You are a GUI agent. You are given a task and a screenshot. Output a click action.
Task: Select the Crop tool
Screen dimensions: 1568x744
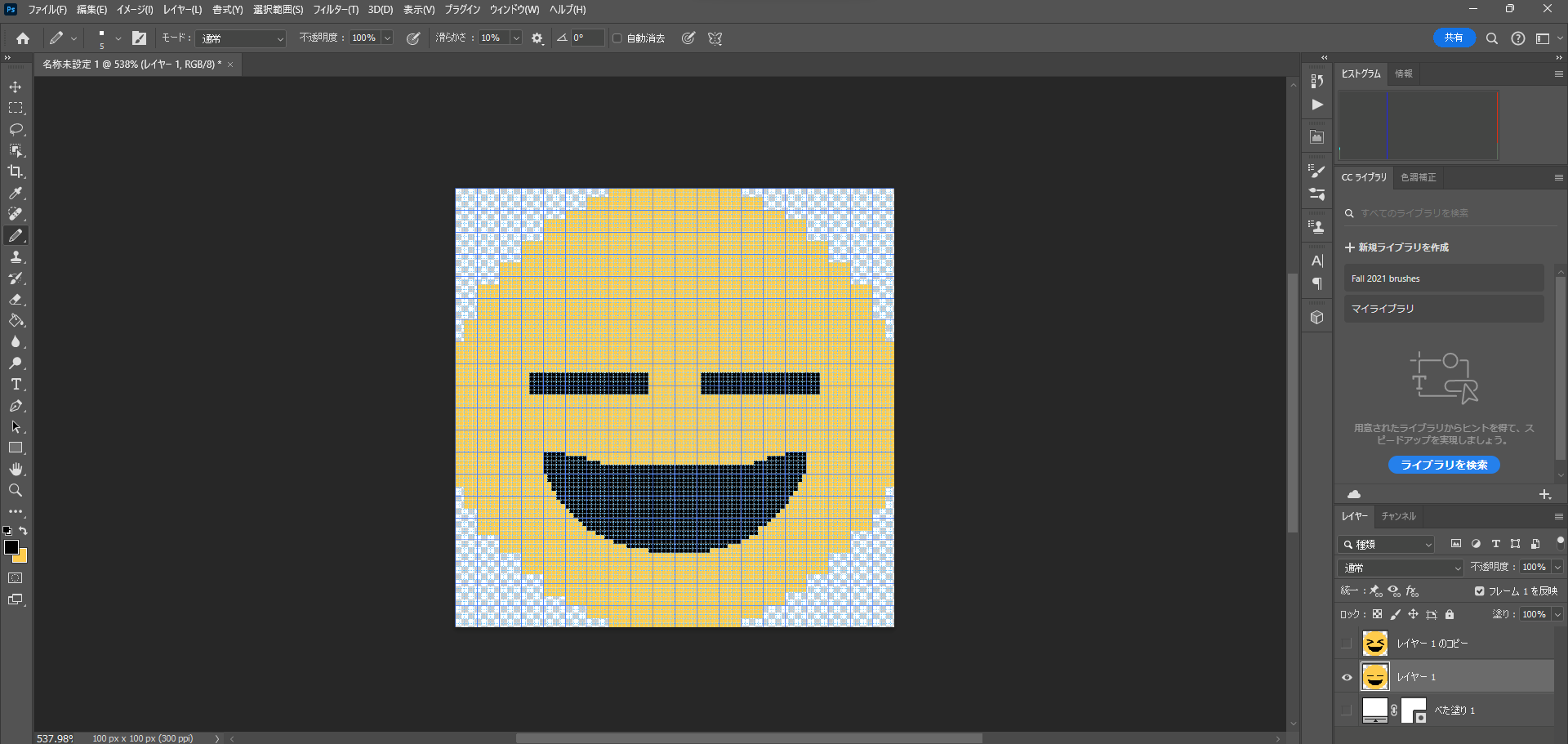(x=16, y=172)
